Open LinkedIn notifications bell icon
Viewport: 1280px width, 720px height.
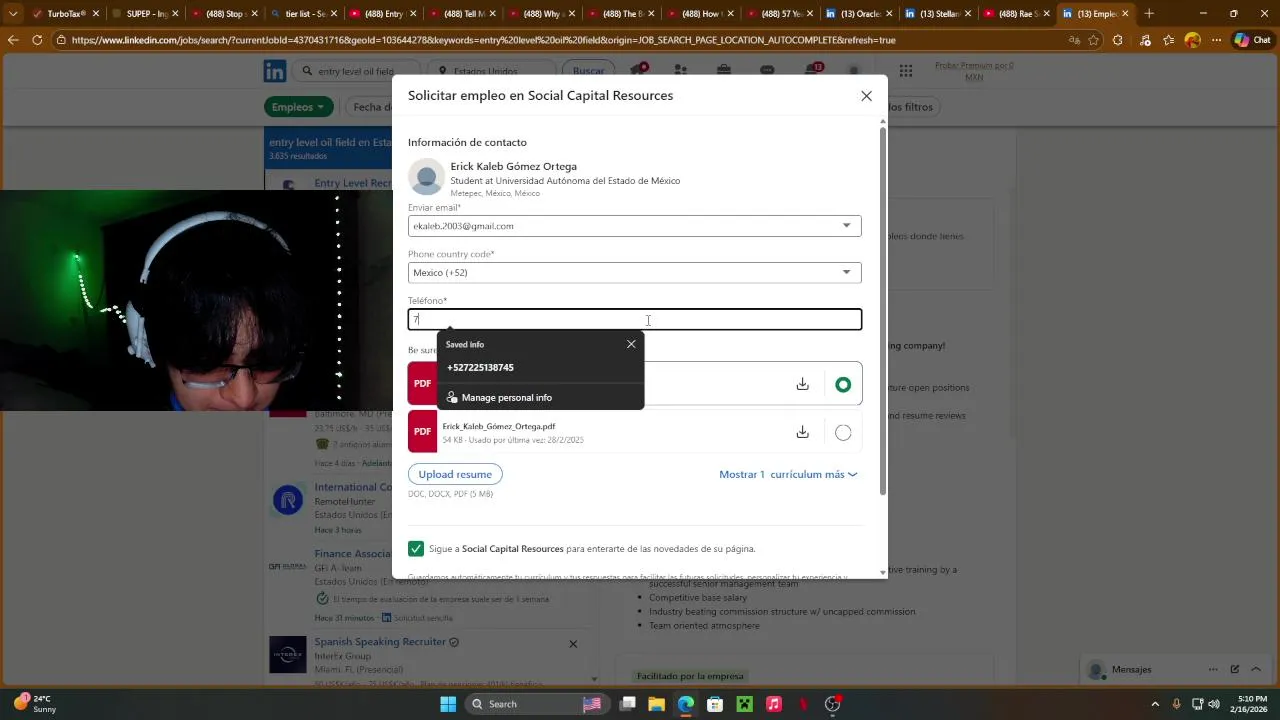tap(812, 71)
